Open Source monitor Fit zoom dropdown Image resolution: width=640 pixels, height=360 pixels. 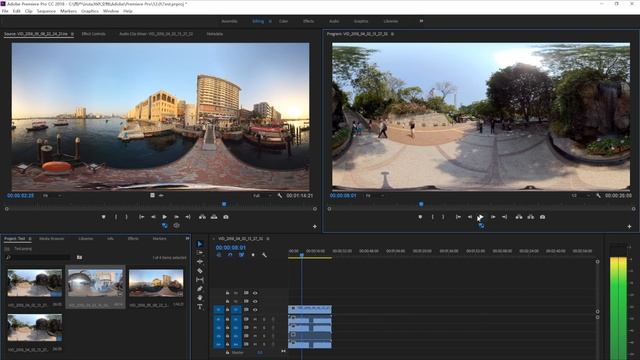(52, 196)
